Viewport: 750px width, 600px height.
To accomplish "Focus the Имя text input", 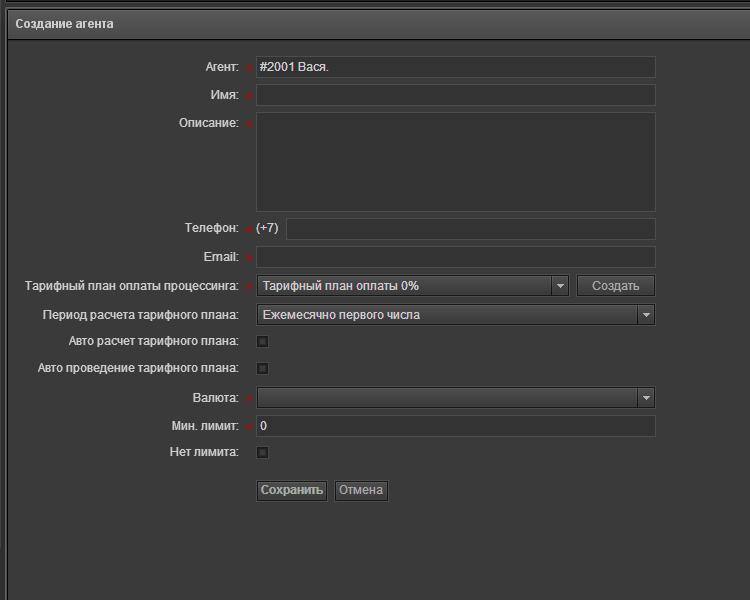I will pyautogui.click(x=455, y=95).
